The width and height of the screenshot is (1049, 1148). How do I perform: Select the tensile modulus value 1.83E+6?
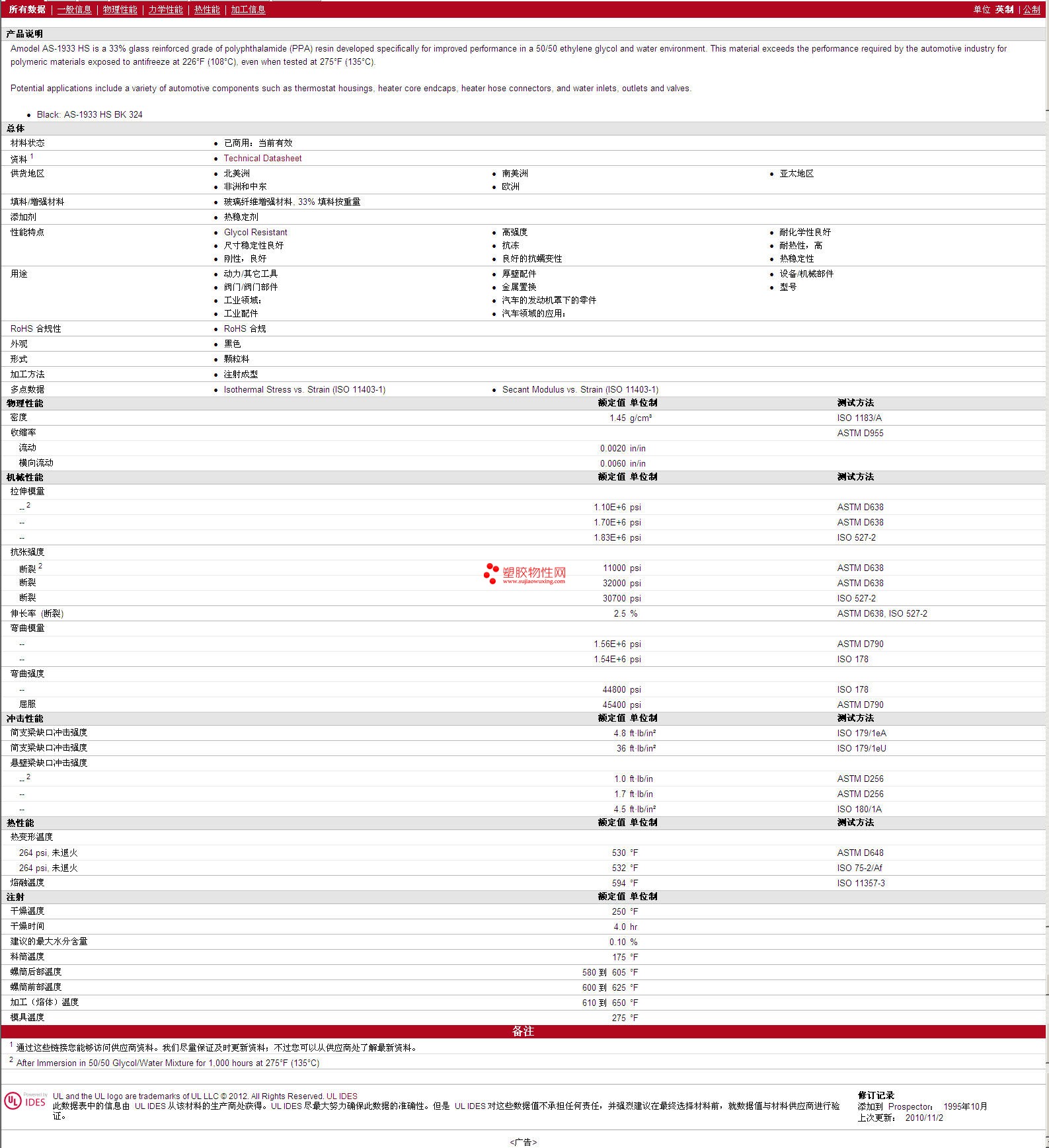click(609, 537)
